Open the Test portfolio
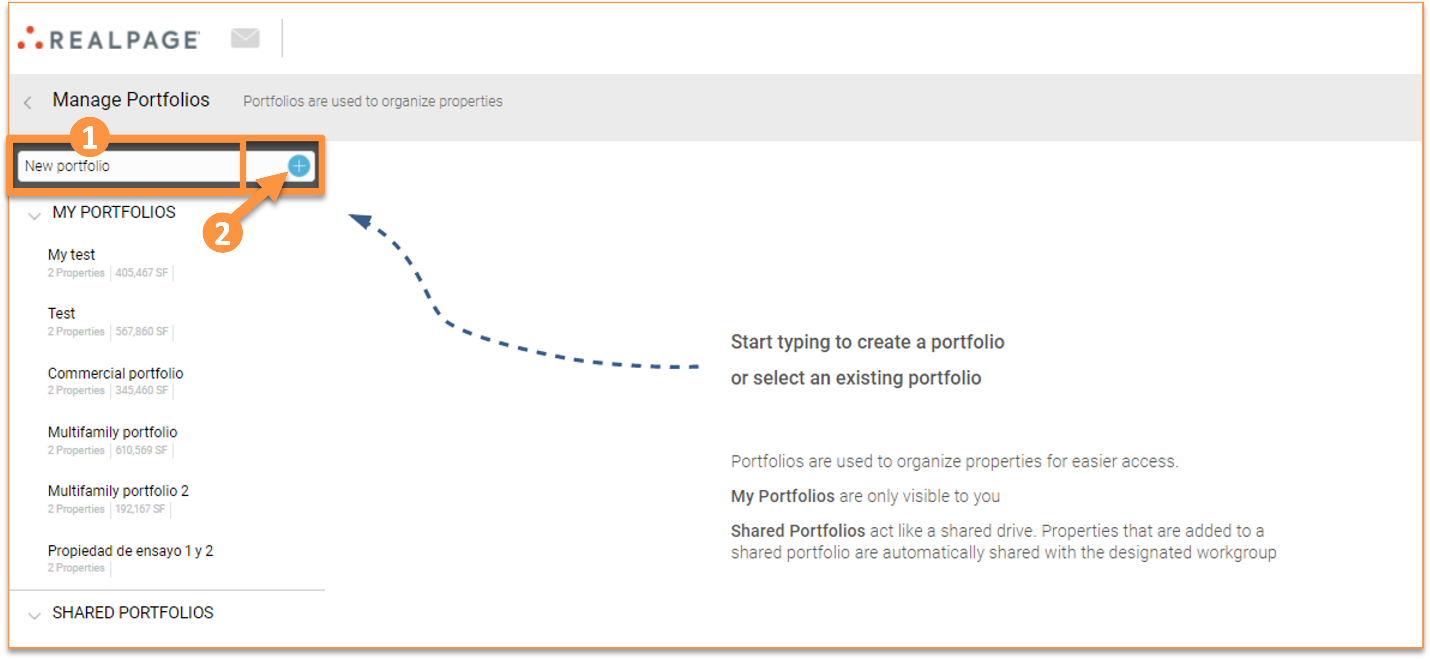Image resolution: width=1430 pixels, height=659 pixels. (61, 313)
